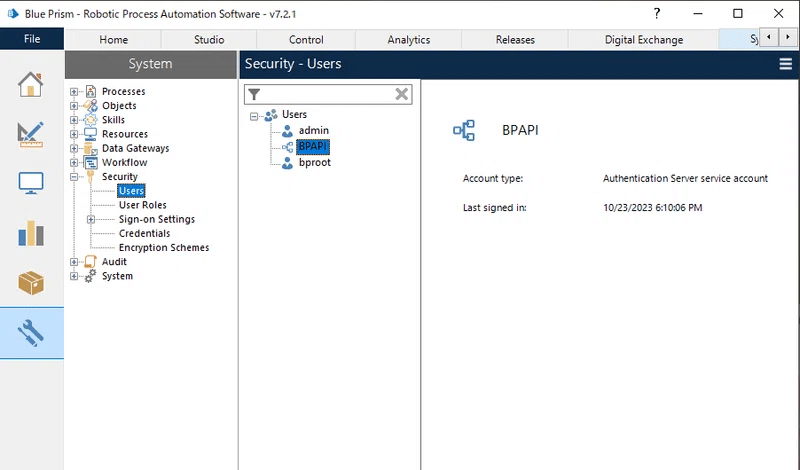Switch to the Analytics tab
800x470 pixels.
tap(409, 40)
